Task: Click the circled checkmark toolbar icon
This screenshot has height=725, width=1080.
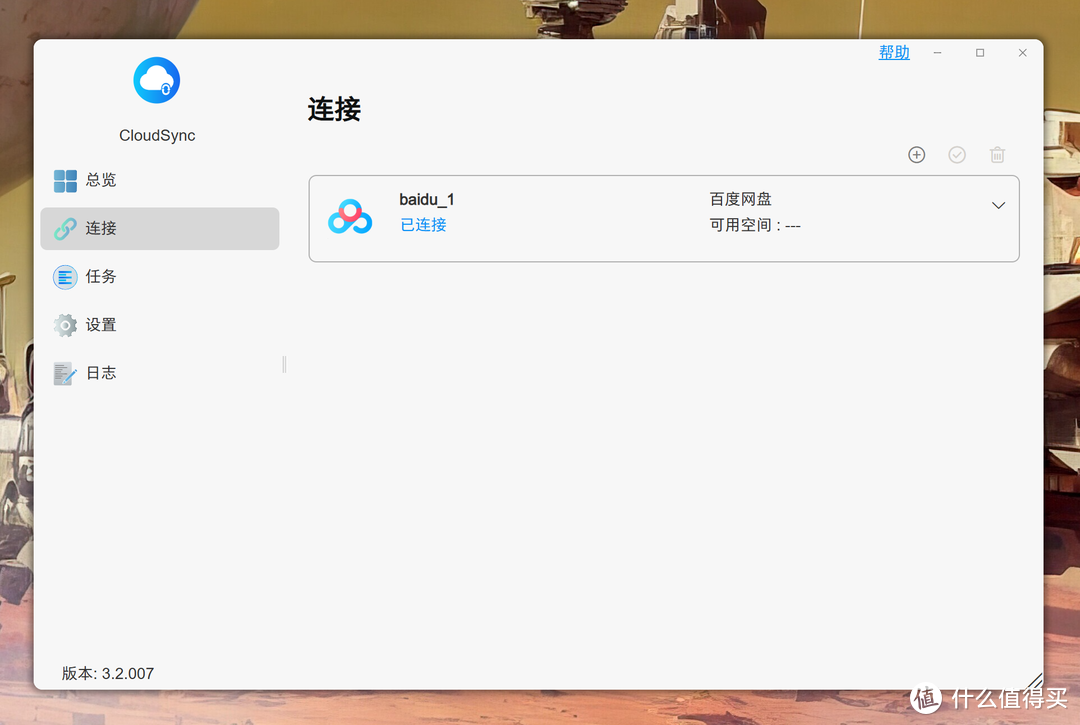Action: tap(957, 155)
